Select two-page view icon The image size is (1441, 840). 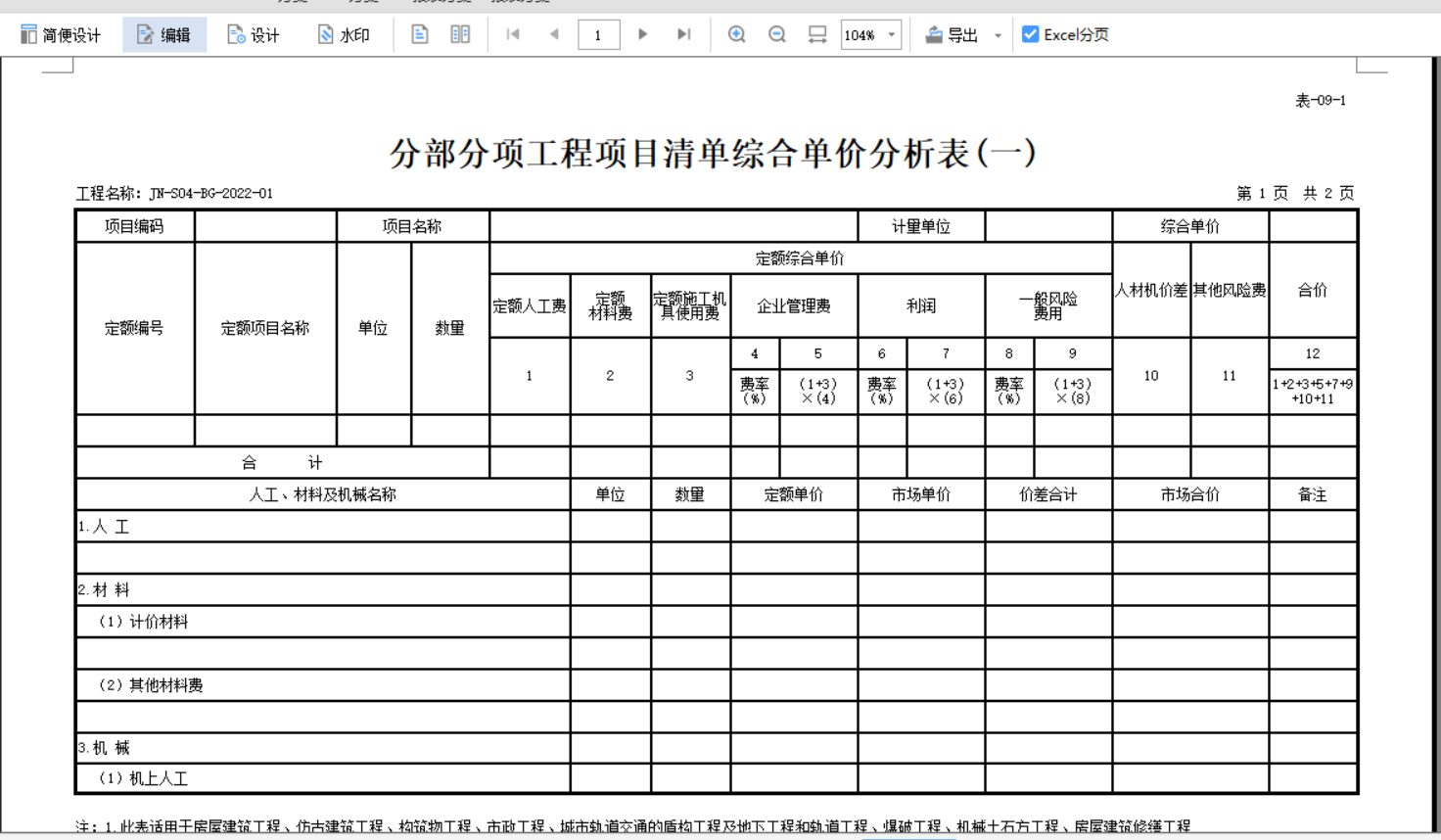pyautogui.click(x=460, y=34)
